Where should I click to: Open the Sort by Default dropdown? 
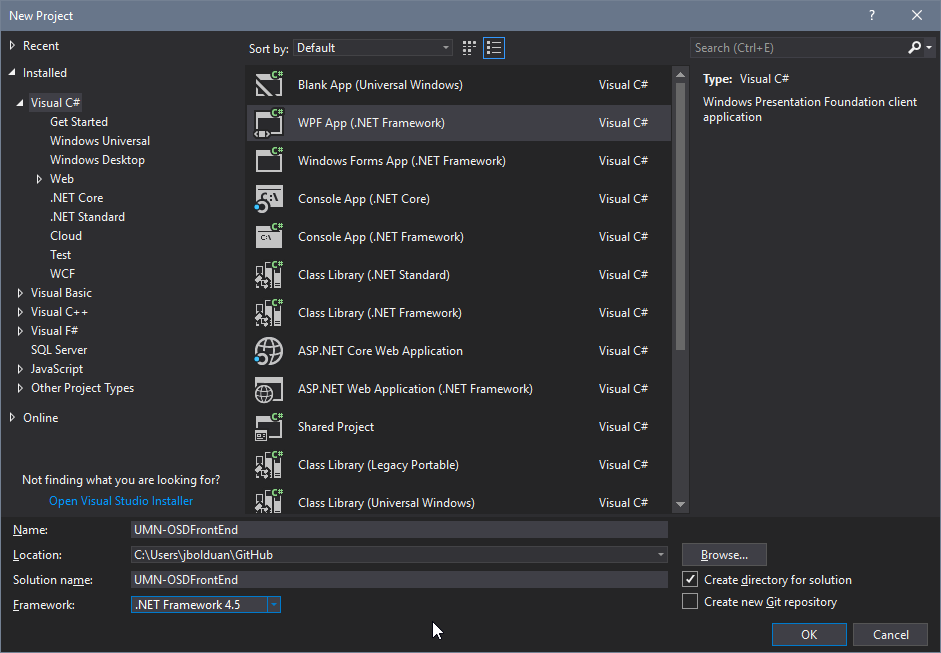click(373, 48)
